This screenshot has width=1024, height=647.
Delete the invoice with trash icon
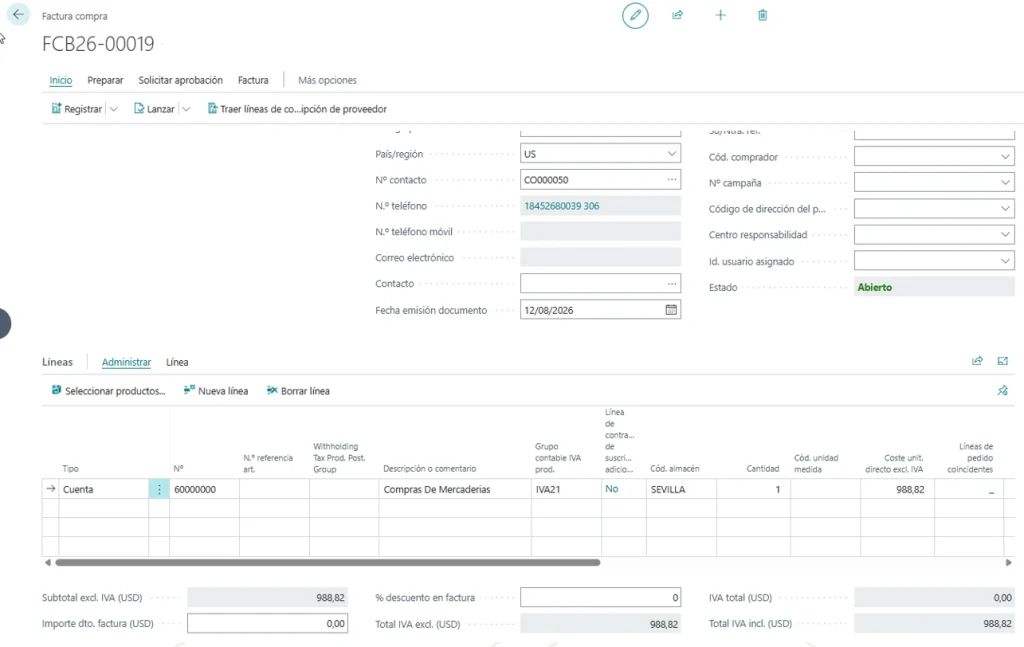[762, 15]
